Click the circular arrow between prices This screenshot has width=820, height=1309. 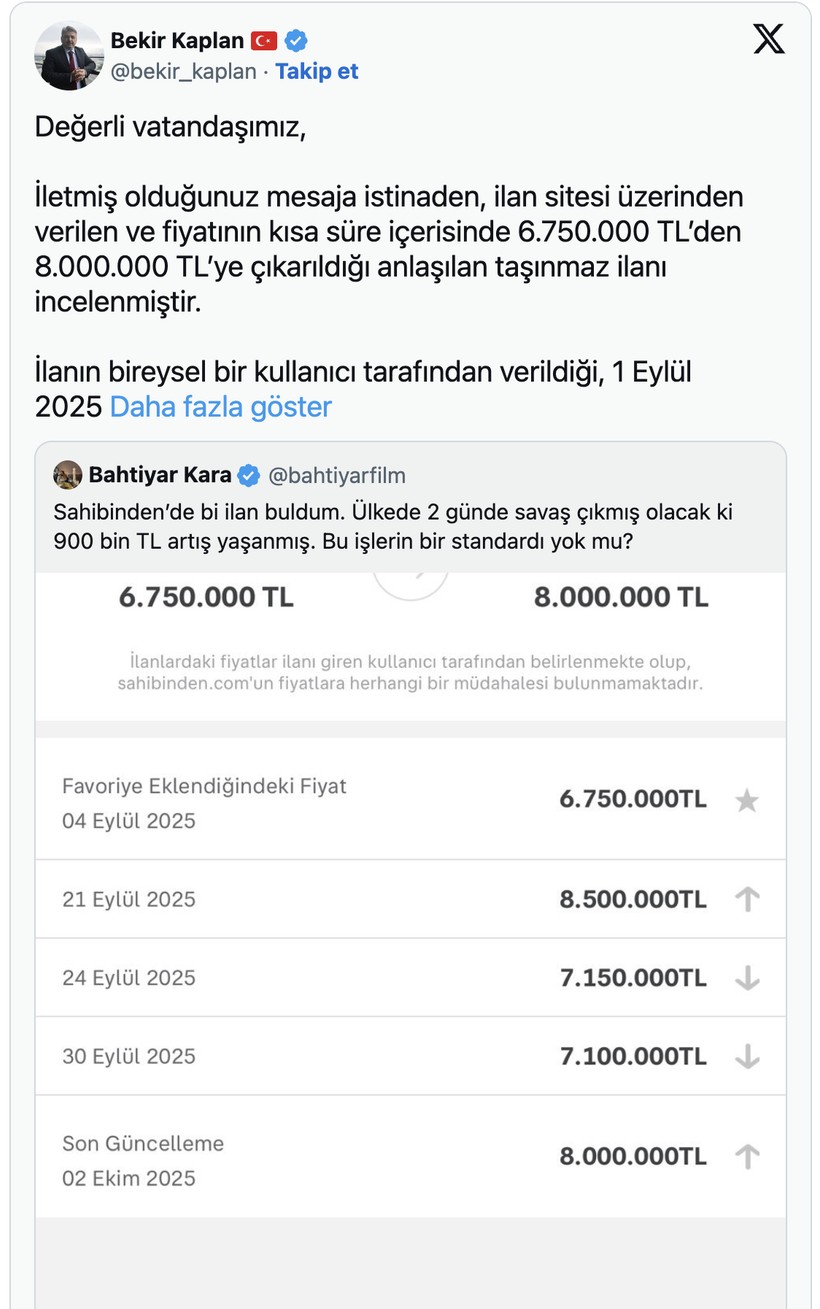point(410,585)
